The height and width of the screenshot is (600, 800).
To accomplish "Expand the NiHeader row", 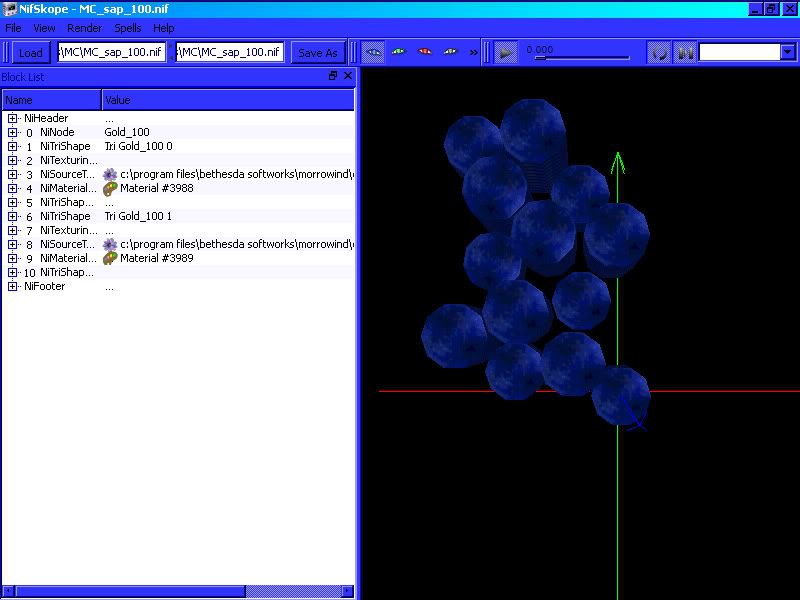I will (12, 118).
